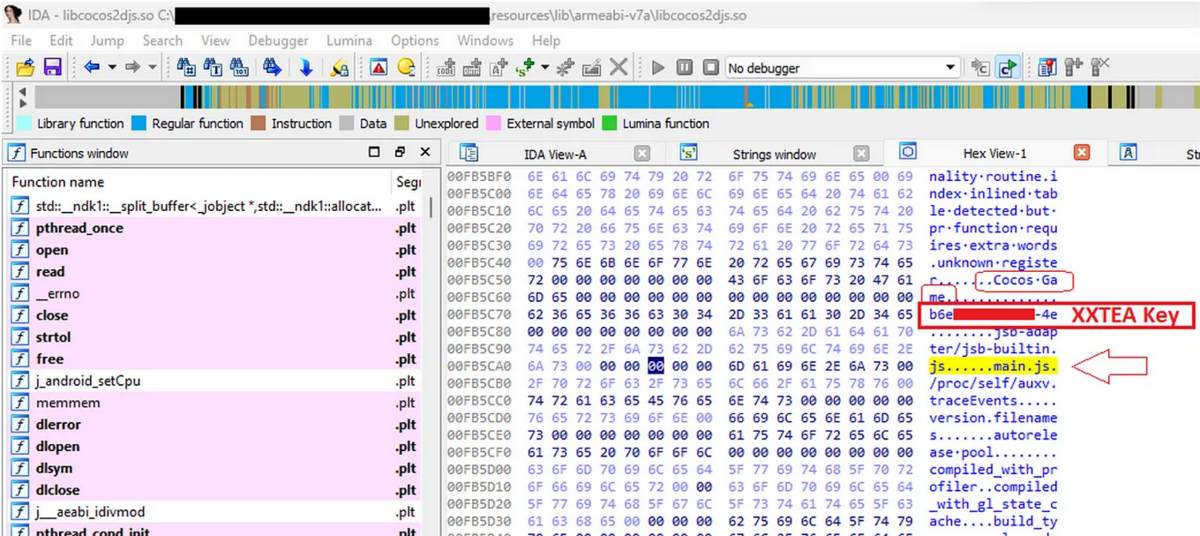Open the Debugger menu
Screen dimensions: 1200x536
(x=278, y=41)
